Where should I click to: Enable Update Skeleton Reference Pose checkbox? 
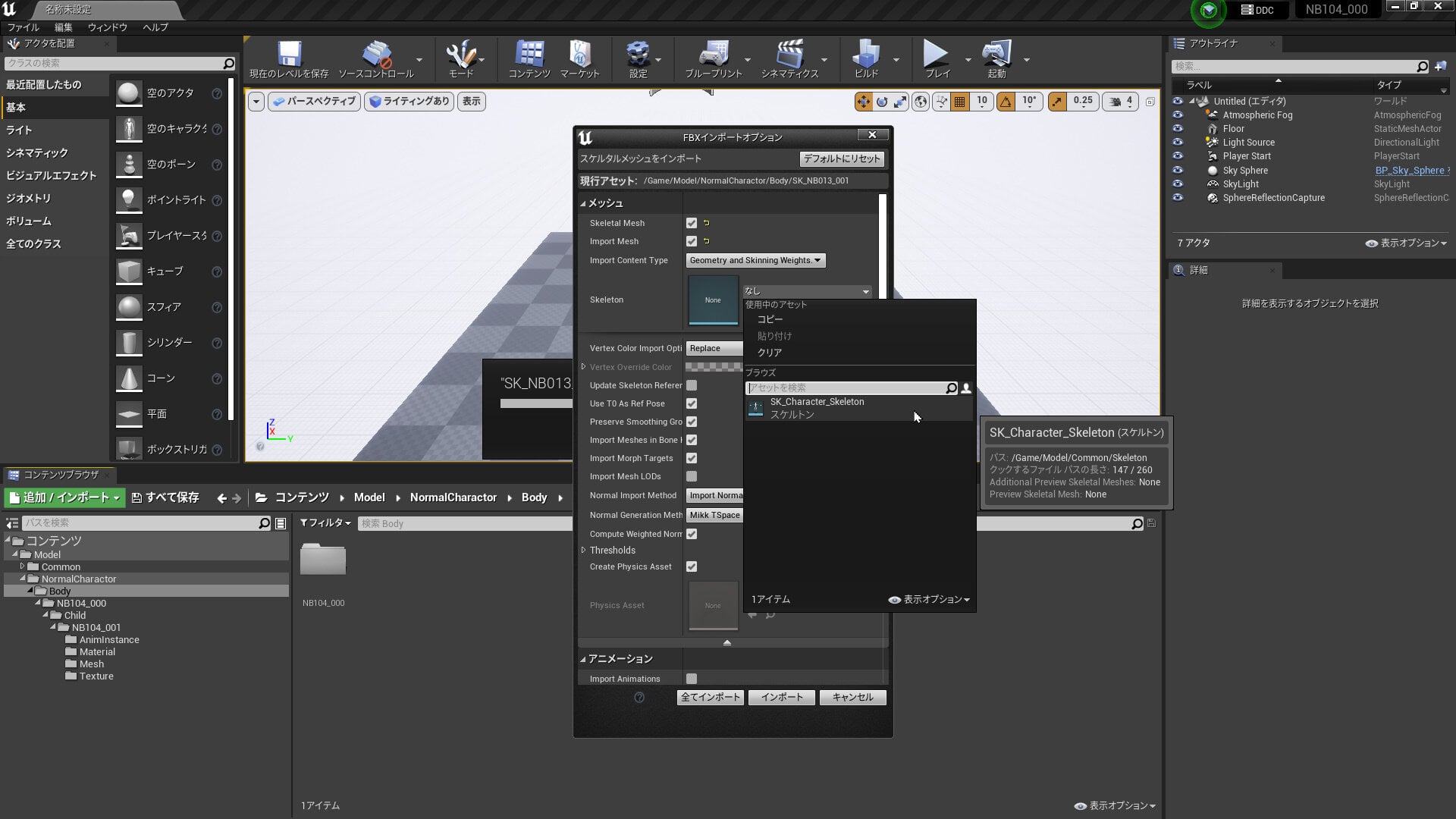coord(692,385)
